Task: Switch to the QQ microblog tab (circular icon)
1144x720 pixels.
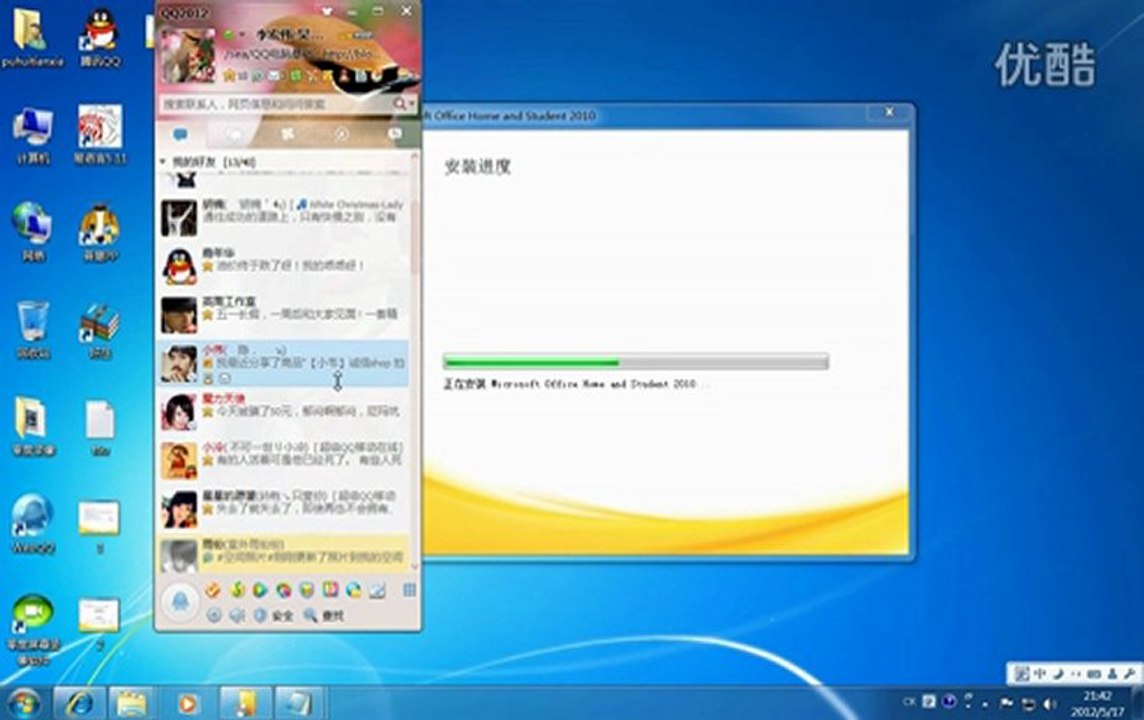Action: tap(341, 134)
